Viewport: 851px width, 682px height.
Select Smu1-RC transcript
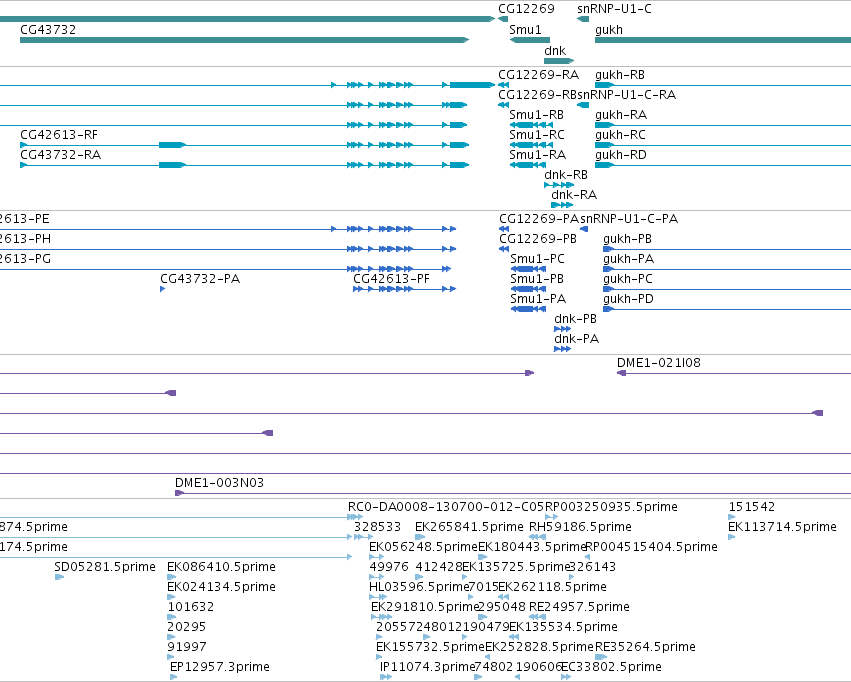[x=531, y=145]
